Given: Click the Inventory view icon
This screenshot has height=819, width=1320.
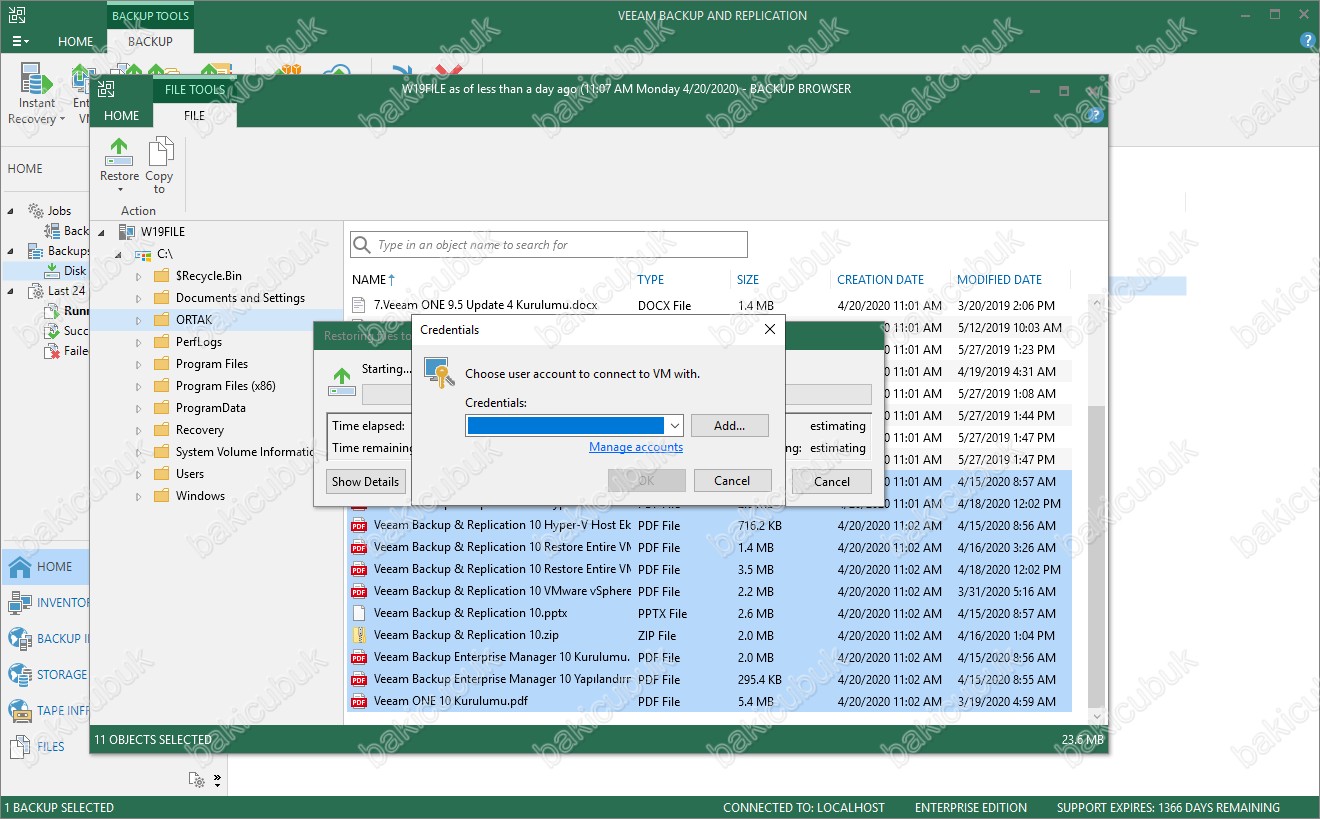Looking at the screenshot, I should (20, 603).
